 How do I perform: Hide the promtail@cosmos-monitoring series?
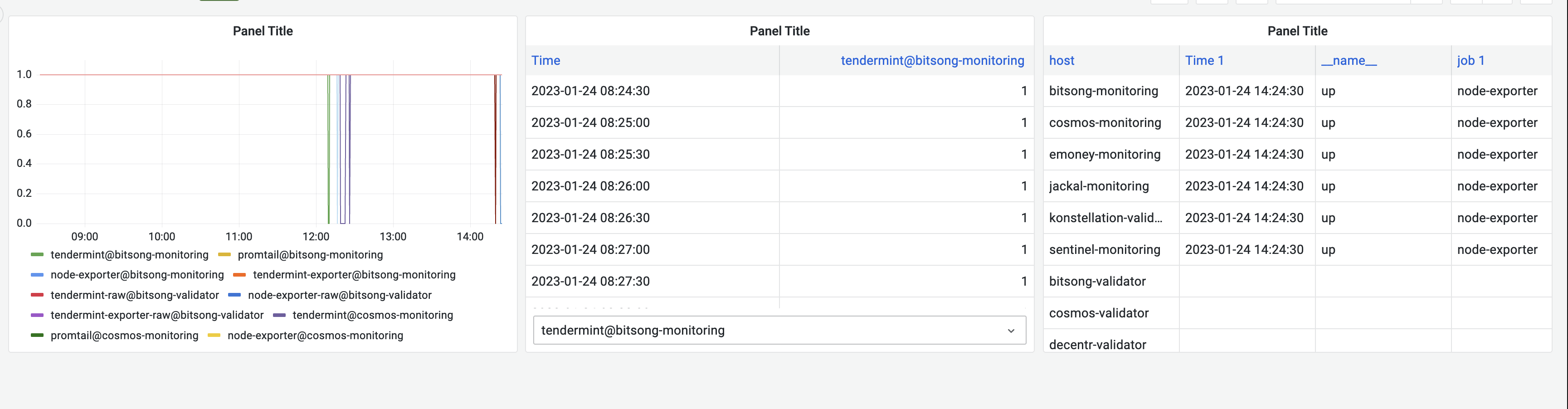point(124,336)
